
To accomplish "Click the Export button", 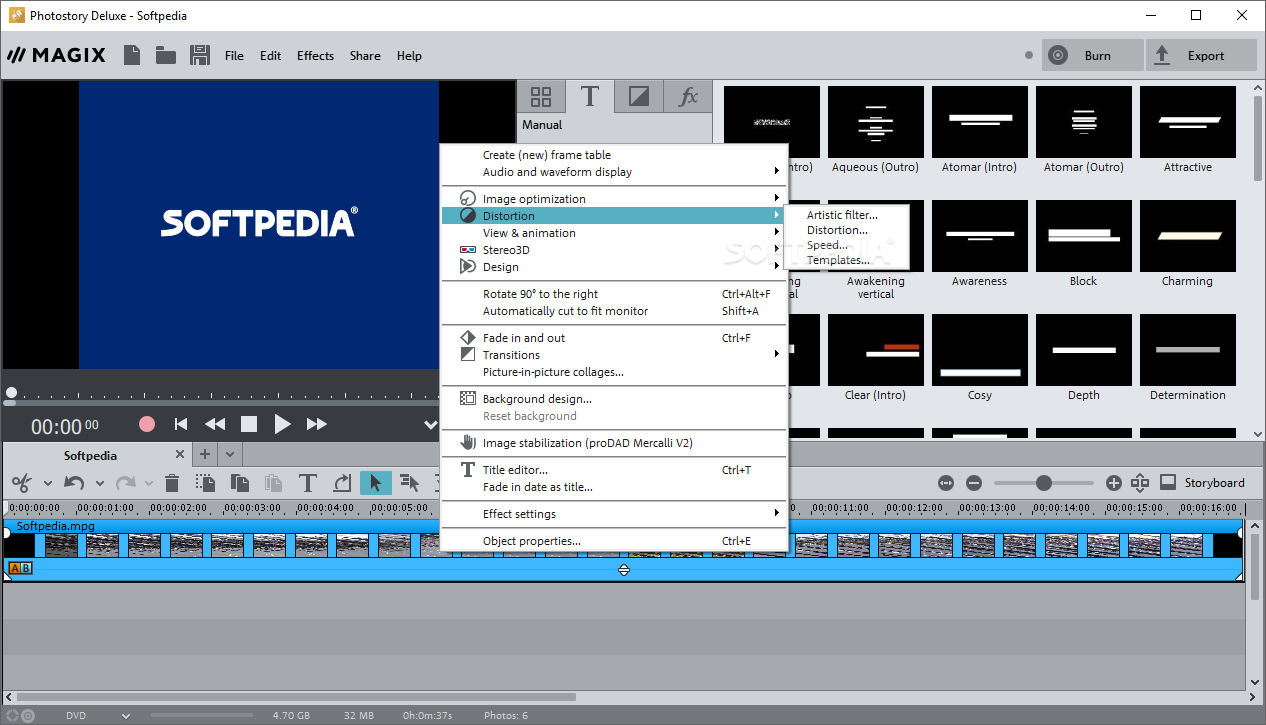I will pos(1201,55).
